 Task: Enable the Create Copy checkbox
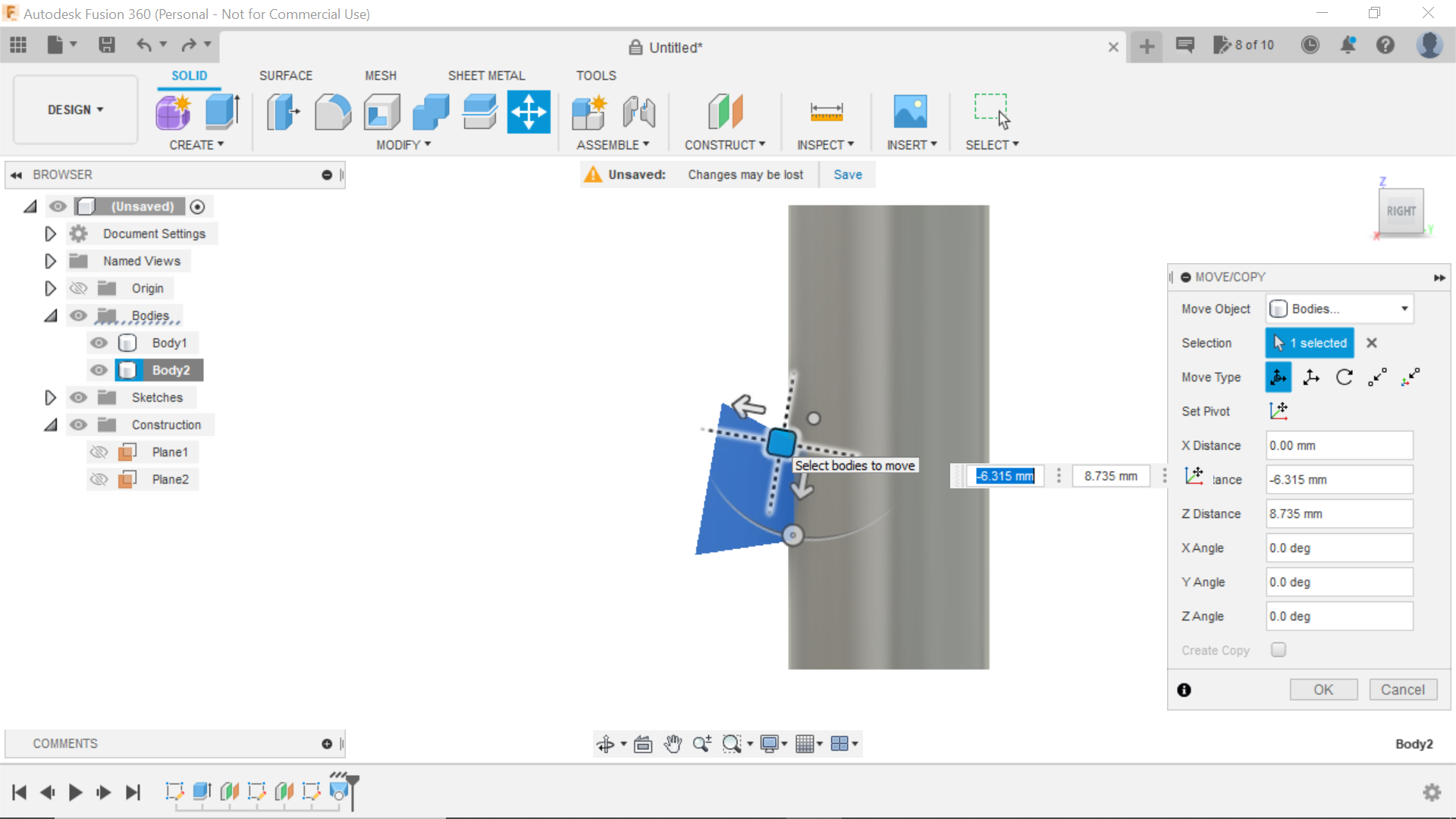tap(1279, 650)
